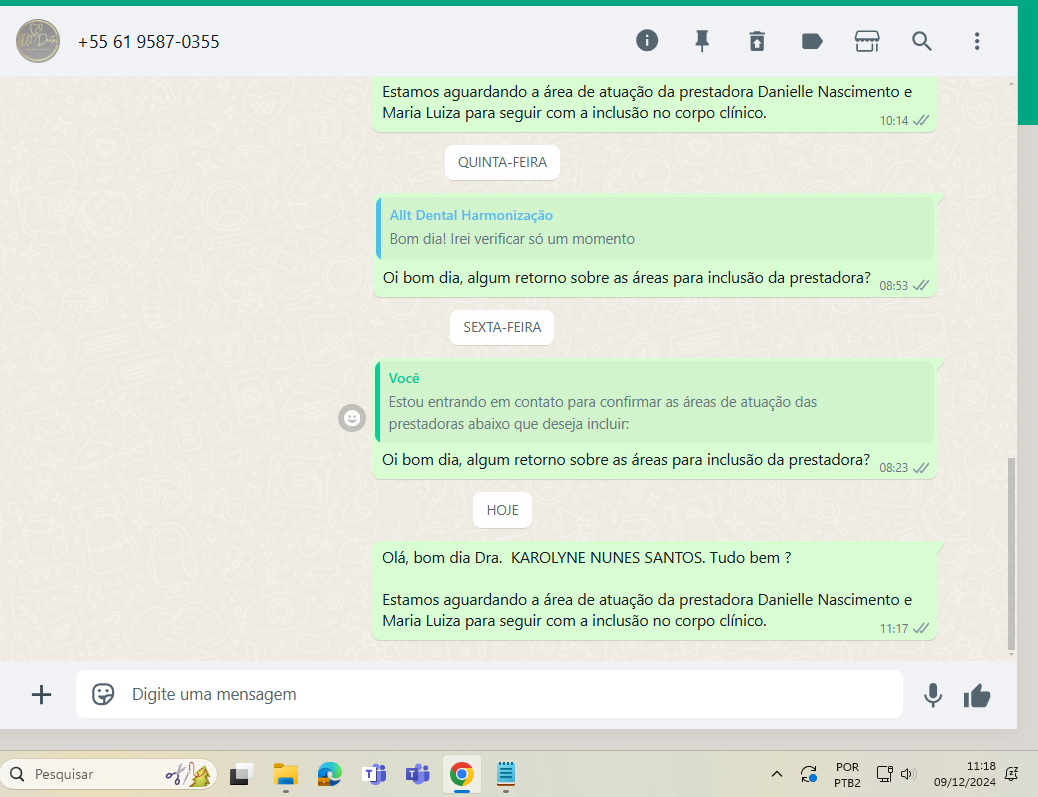
Task: Click the sync tray icon
Action: click(808, 774)
